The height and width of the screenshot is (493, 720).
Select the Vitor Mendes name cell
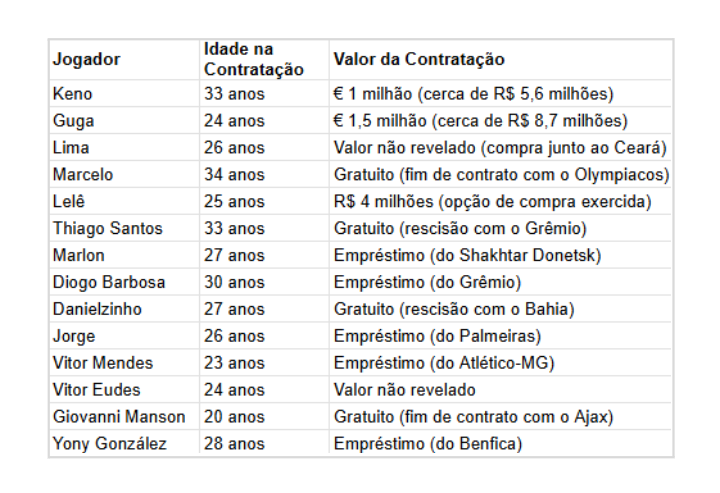(x=124, y=363)
